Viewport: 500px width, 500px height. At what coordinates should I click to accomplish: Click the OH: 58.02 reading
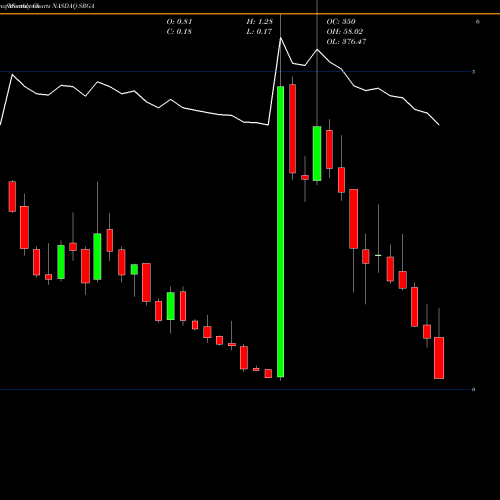pyautogui.click(x=345, y=32)
